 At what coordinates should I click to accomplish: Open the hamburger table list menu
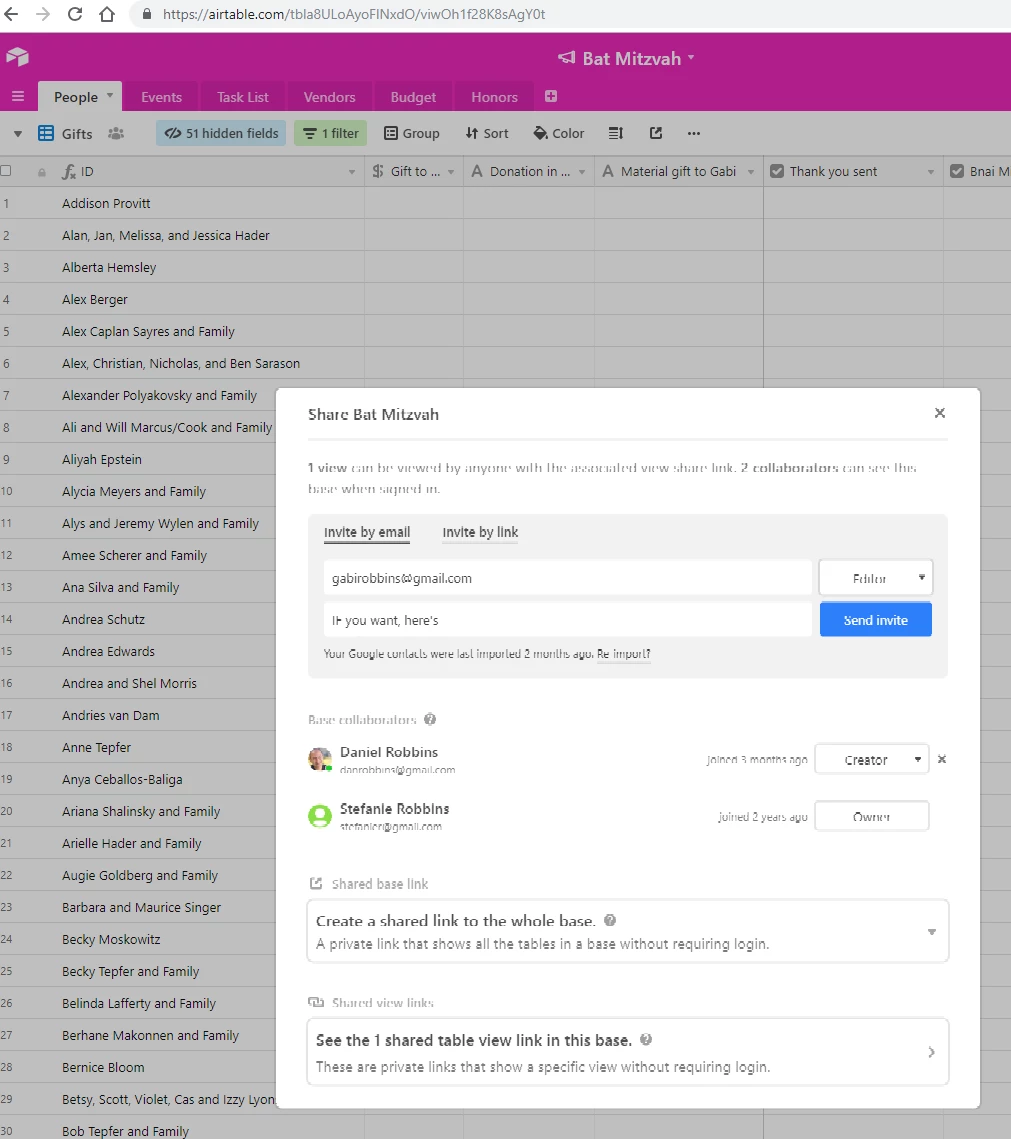[18, 97]
